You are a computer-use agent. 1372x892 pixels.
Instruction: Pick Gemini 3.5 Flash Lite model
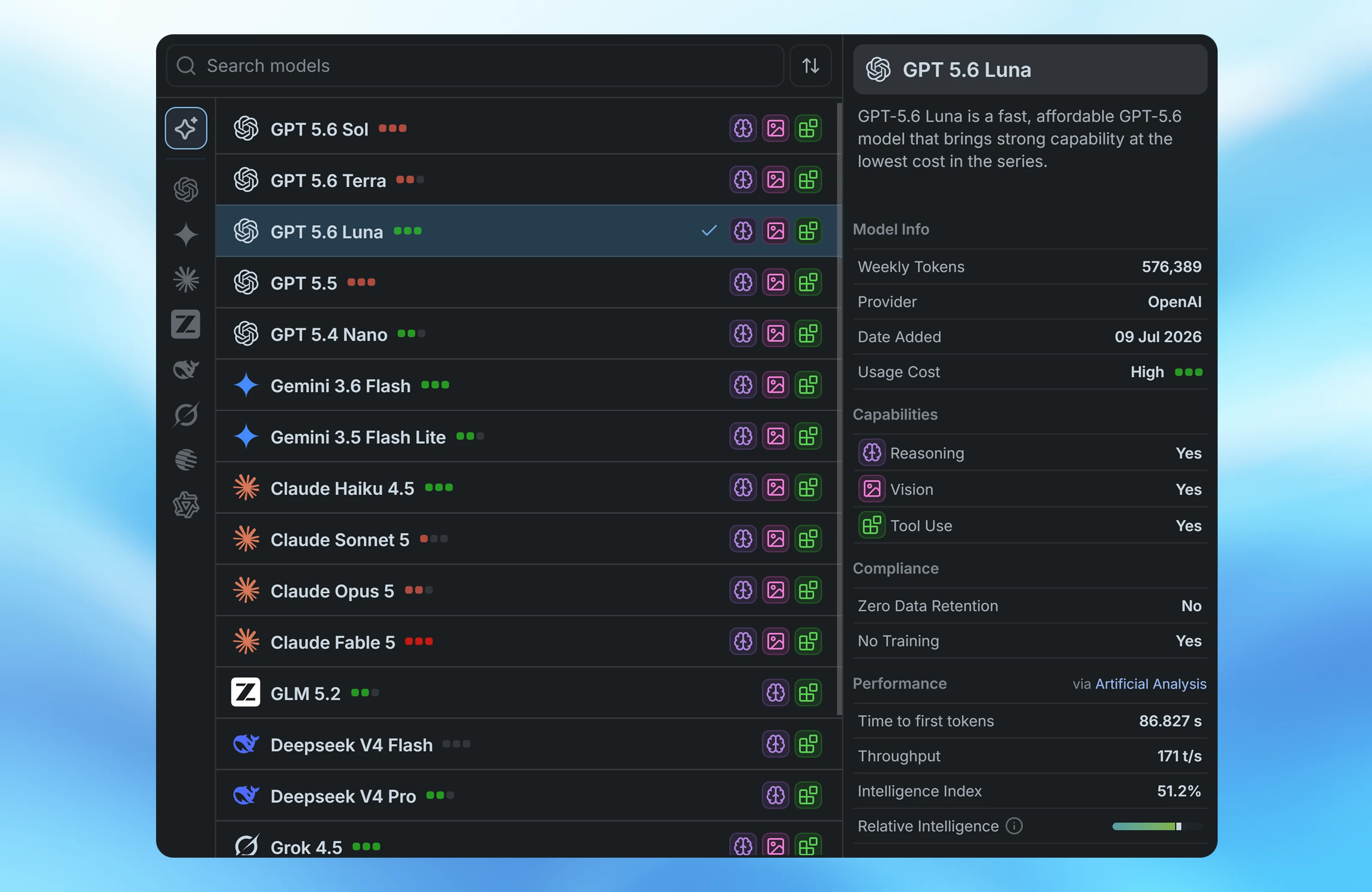click(528, 436)
